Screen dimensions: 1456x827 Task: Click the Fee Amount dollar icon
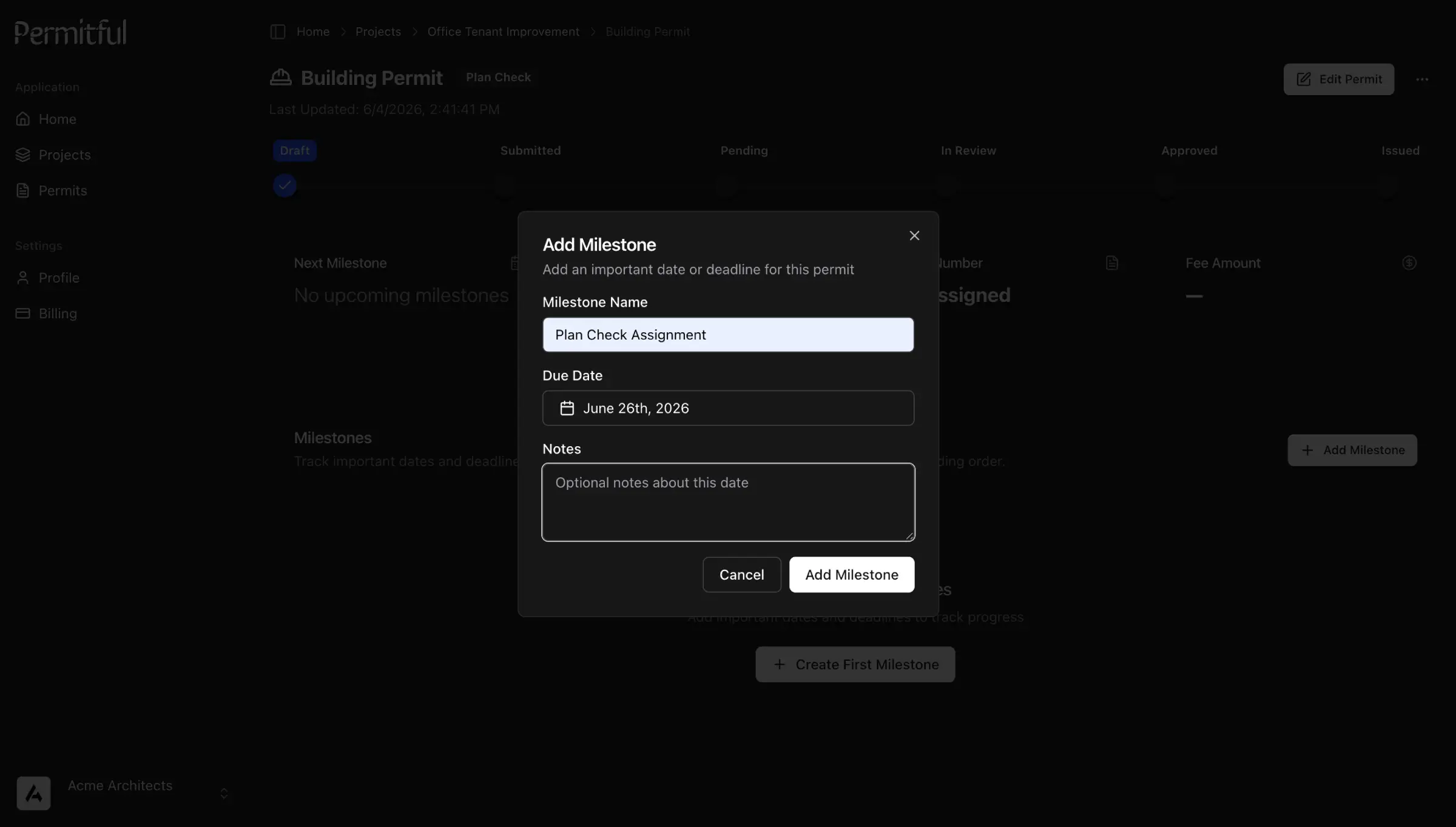tap(1409, 263)
